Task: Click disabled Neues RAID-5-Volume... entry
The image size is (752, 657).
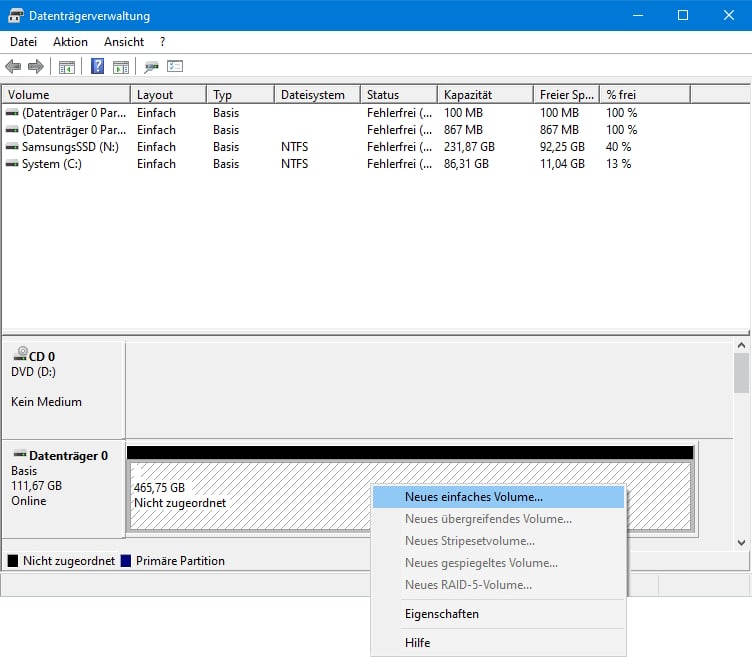Action: pos(498,585)
